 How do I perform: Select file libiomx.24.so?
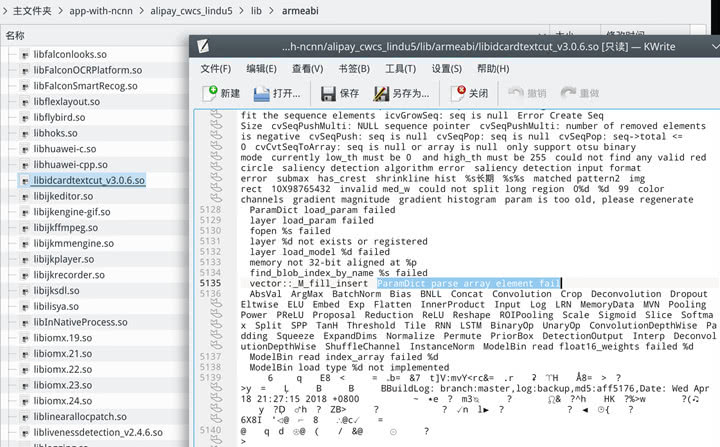coord(62,401)
